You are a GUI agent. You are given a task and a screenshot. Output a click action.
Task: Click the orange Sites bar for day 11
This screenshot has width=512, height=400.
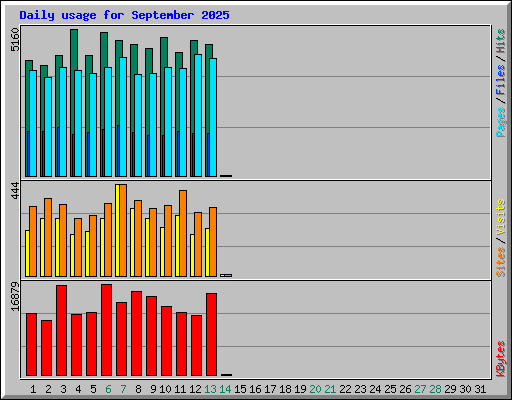tap(183, 233)
